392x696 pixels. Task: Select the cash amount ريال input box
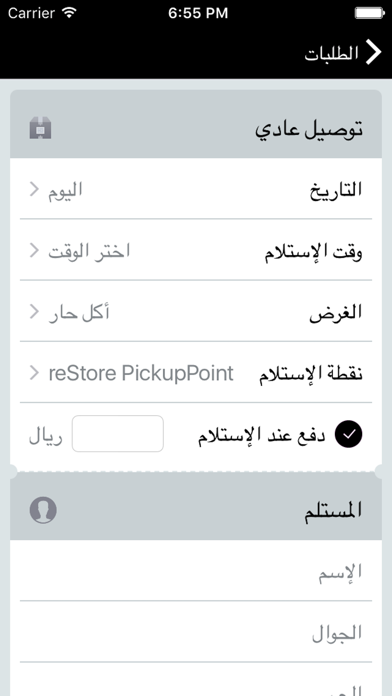(118, 434)
